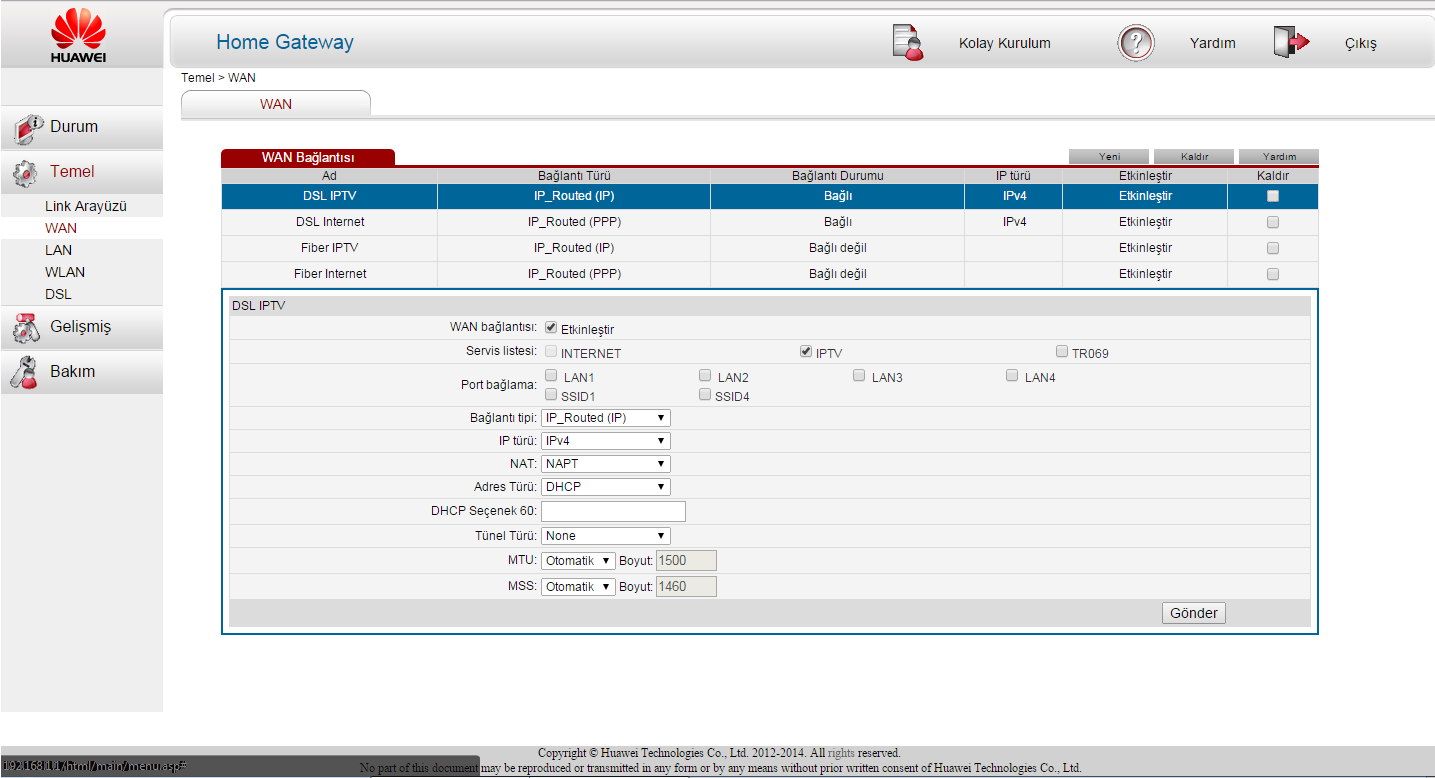Click Yardım button above table
Viewport: 1435px width, 778px height.
[1279, 157]
